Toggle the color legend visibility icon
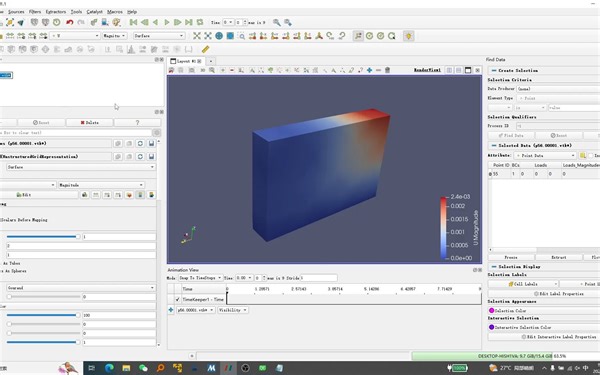Image resolution: width=600 pixels, height=375 pixels. click(140, 195)
